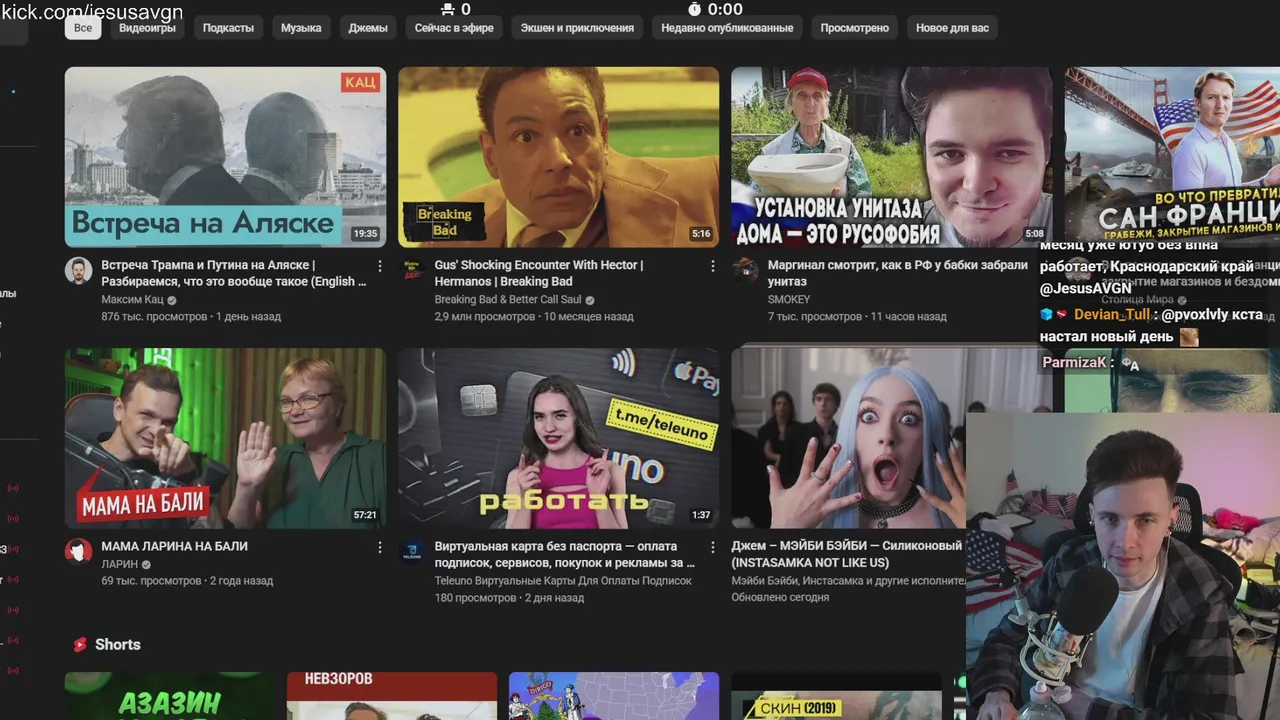Open the Shorts section red icon
The width and height of the screenshot is (1280, 720).
pyautogui.click(x=80, y=645)
